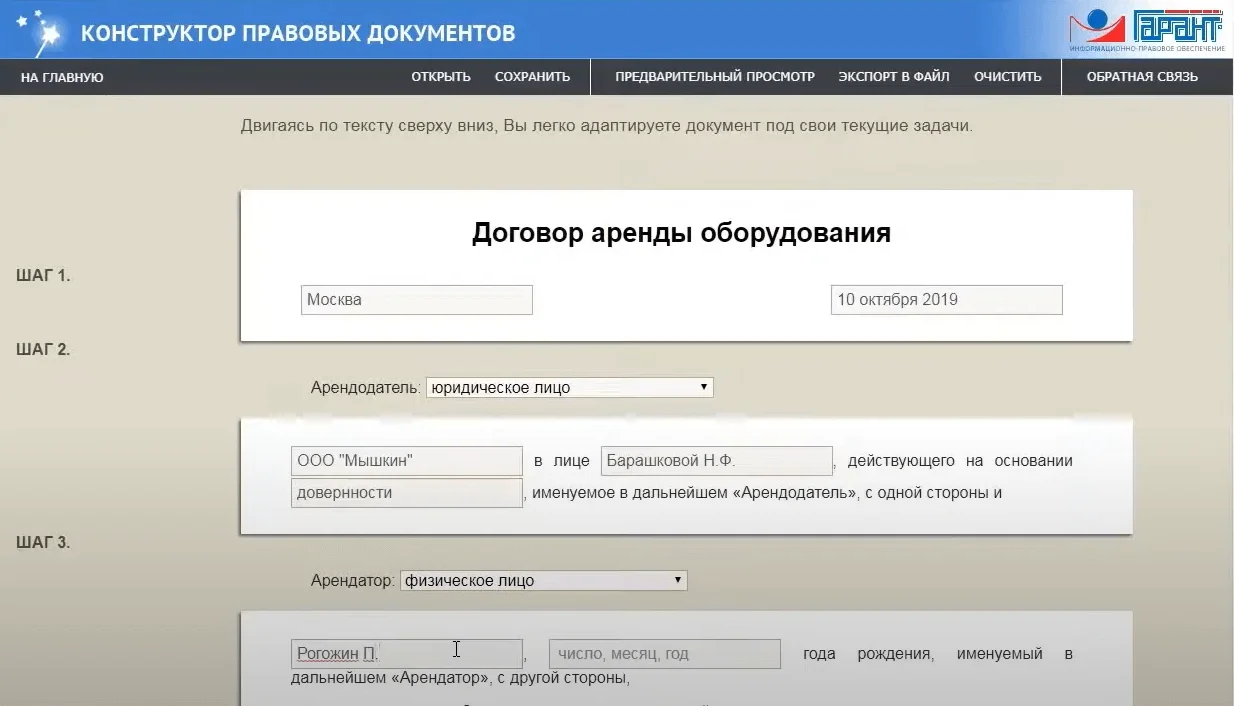The image size is (1234, 706).
Task: Click the Рогожин П. tenant name field
Action: coord(407,654)
